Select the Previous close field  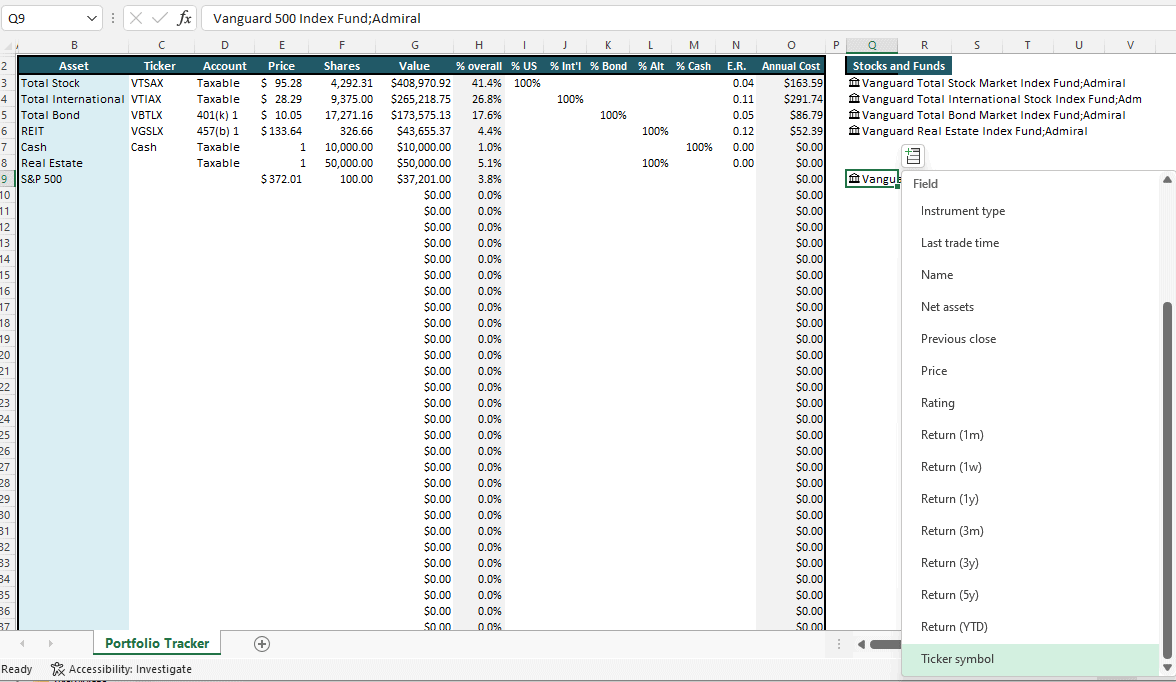[1030, 339]
